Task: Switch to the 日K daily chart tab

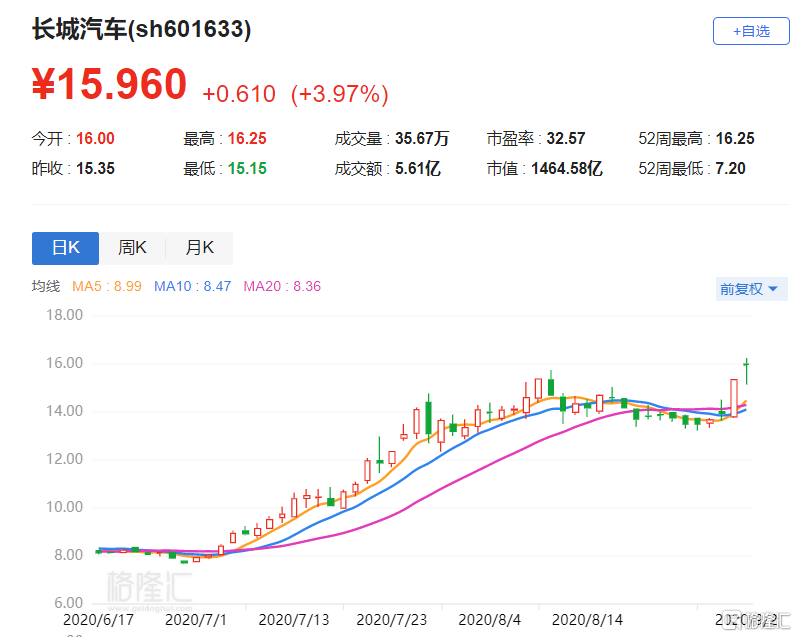Action: click(65, 248)
